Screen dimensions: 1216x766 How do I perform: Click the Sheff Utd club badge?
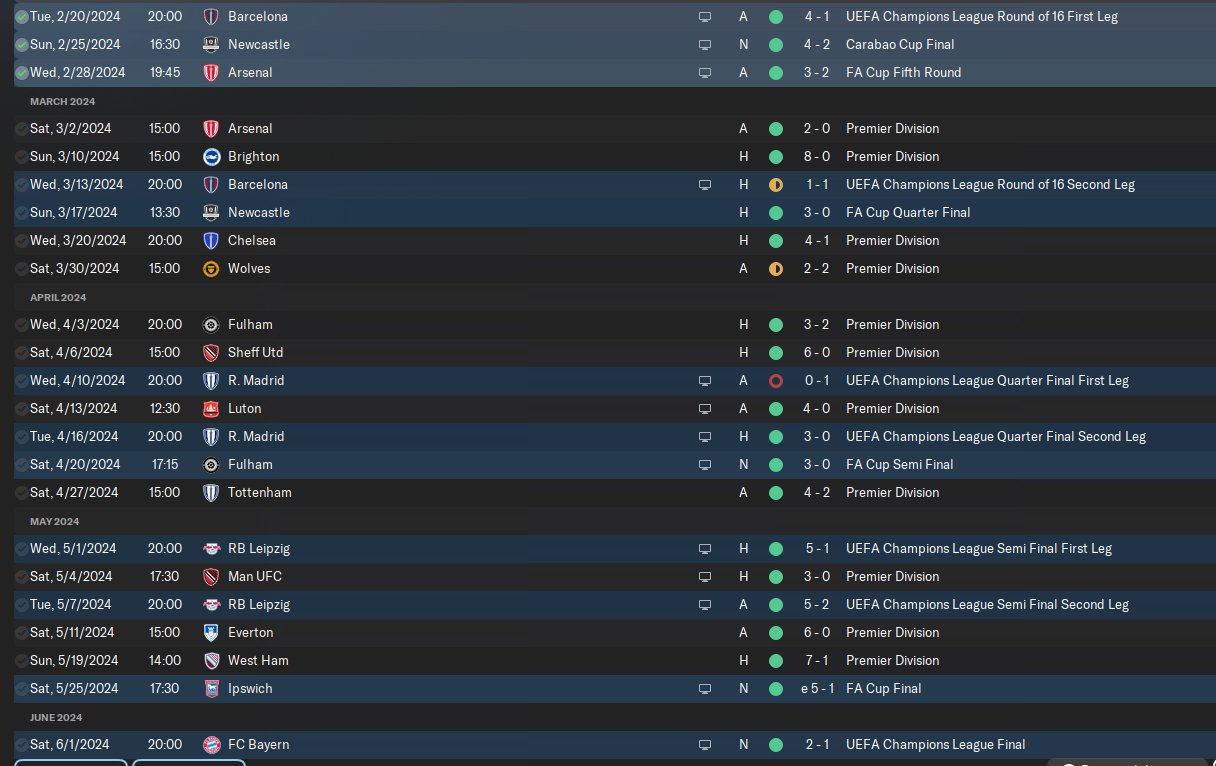(211, 352)
